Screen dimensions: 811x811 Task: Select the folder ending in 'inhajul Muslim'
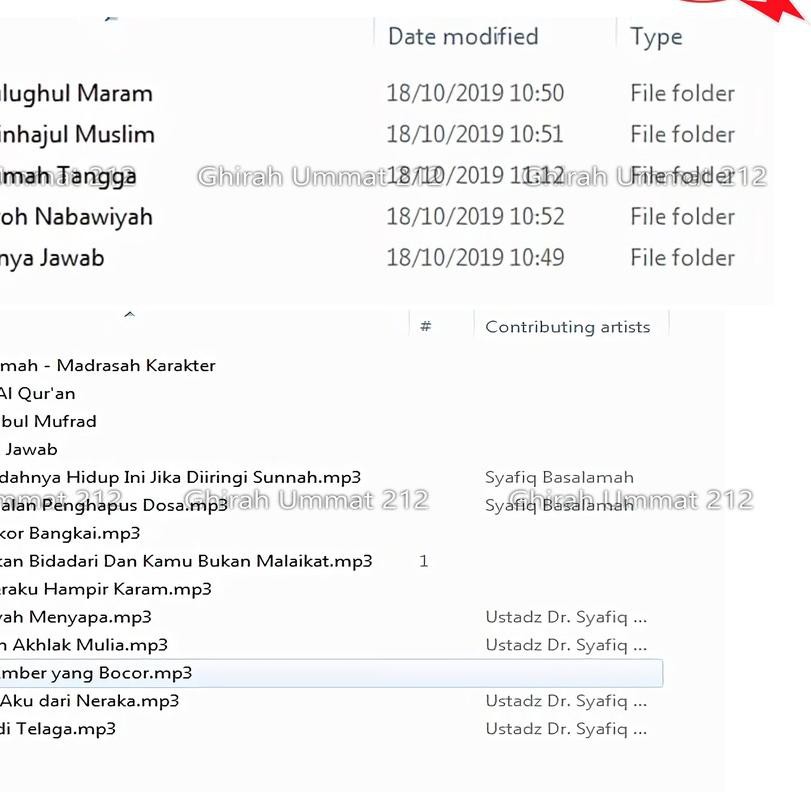point(77,134)
